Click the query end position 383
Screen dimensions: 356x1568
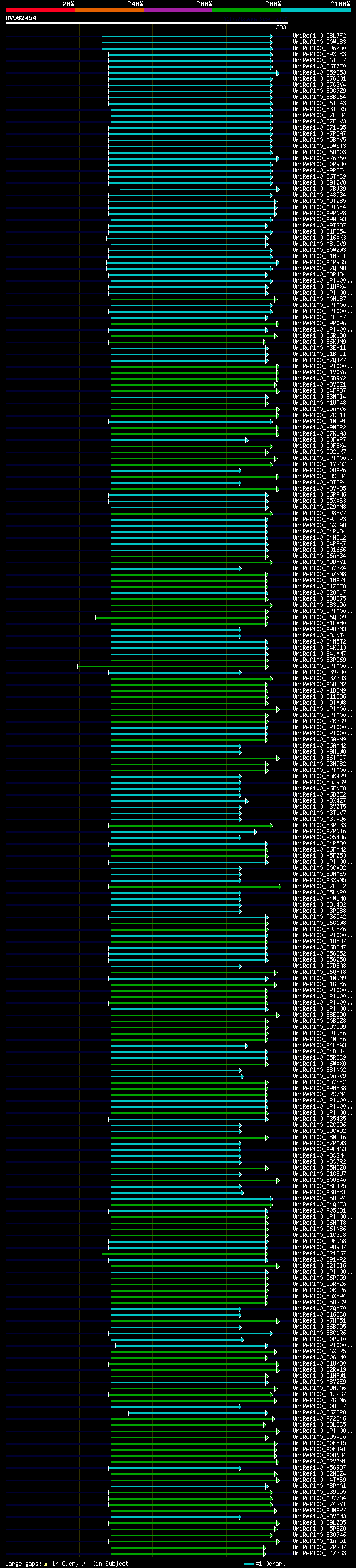280,27
